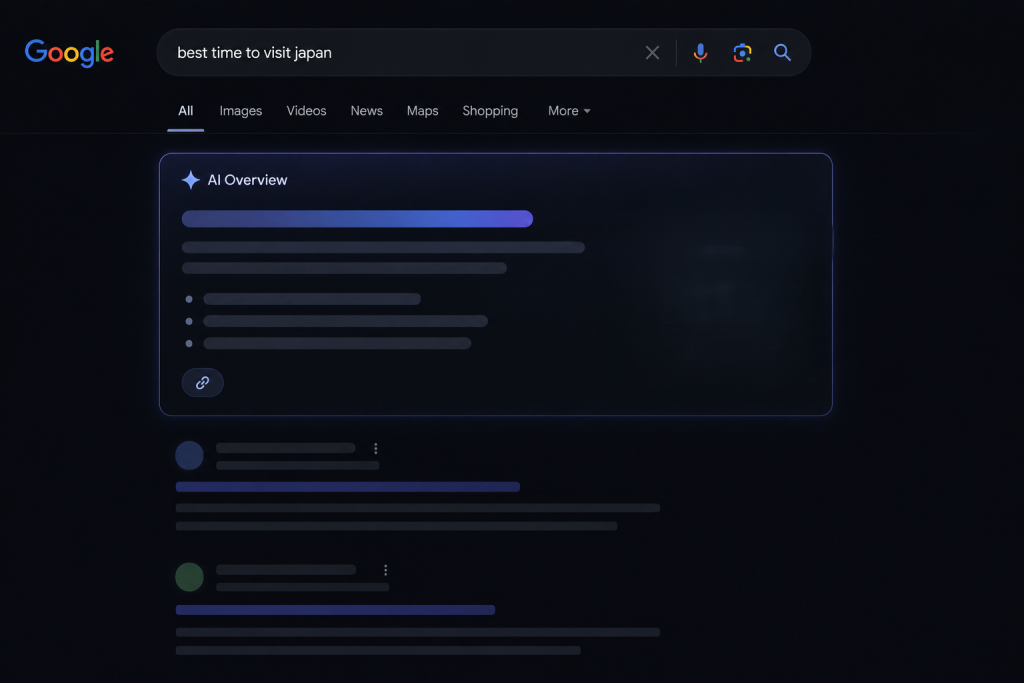
Task: Open the second search result title link
Action: pyautogui.click(x=335, y=610)
